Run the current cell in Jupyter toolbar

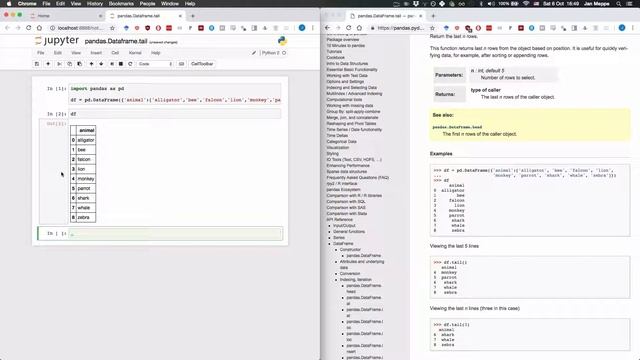coord(112,64)
